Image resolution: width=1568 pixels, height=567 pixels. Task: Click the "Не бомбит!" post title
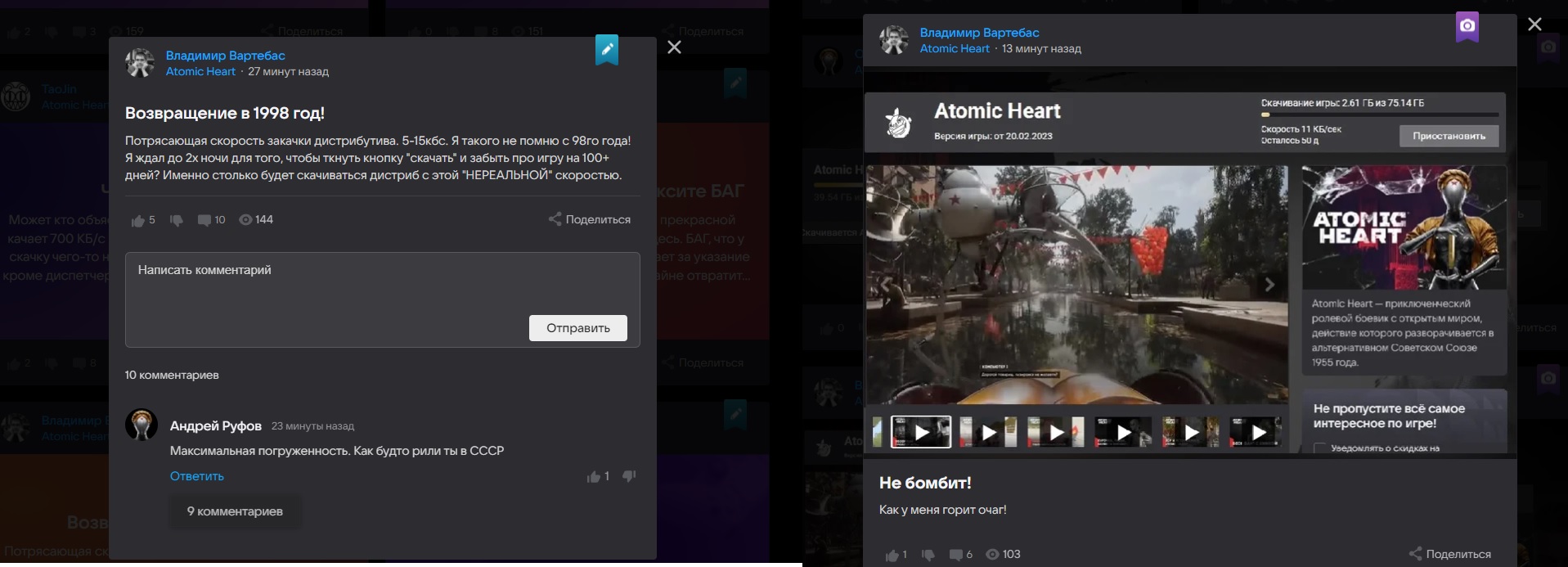pyautogui.click(x=925, y=483)
